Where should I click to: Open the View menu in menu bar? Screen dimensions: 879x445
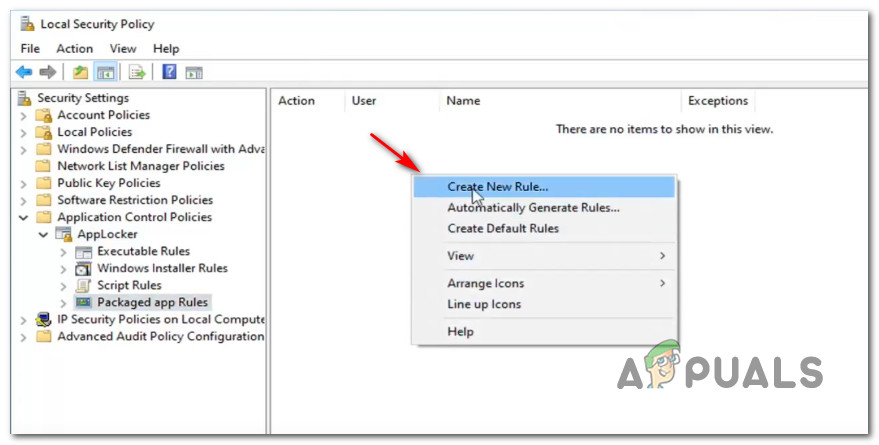point(123,49)
